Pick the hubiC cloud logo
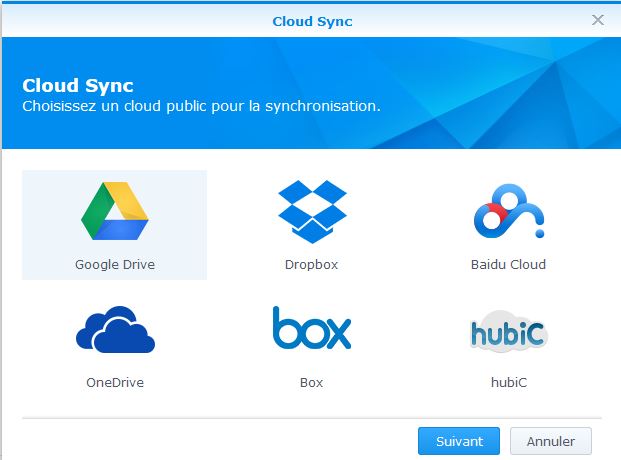 tap(507, 332)
